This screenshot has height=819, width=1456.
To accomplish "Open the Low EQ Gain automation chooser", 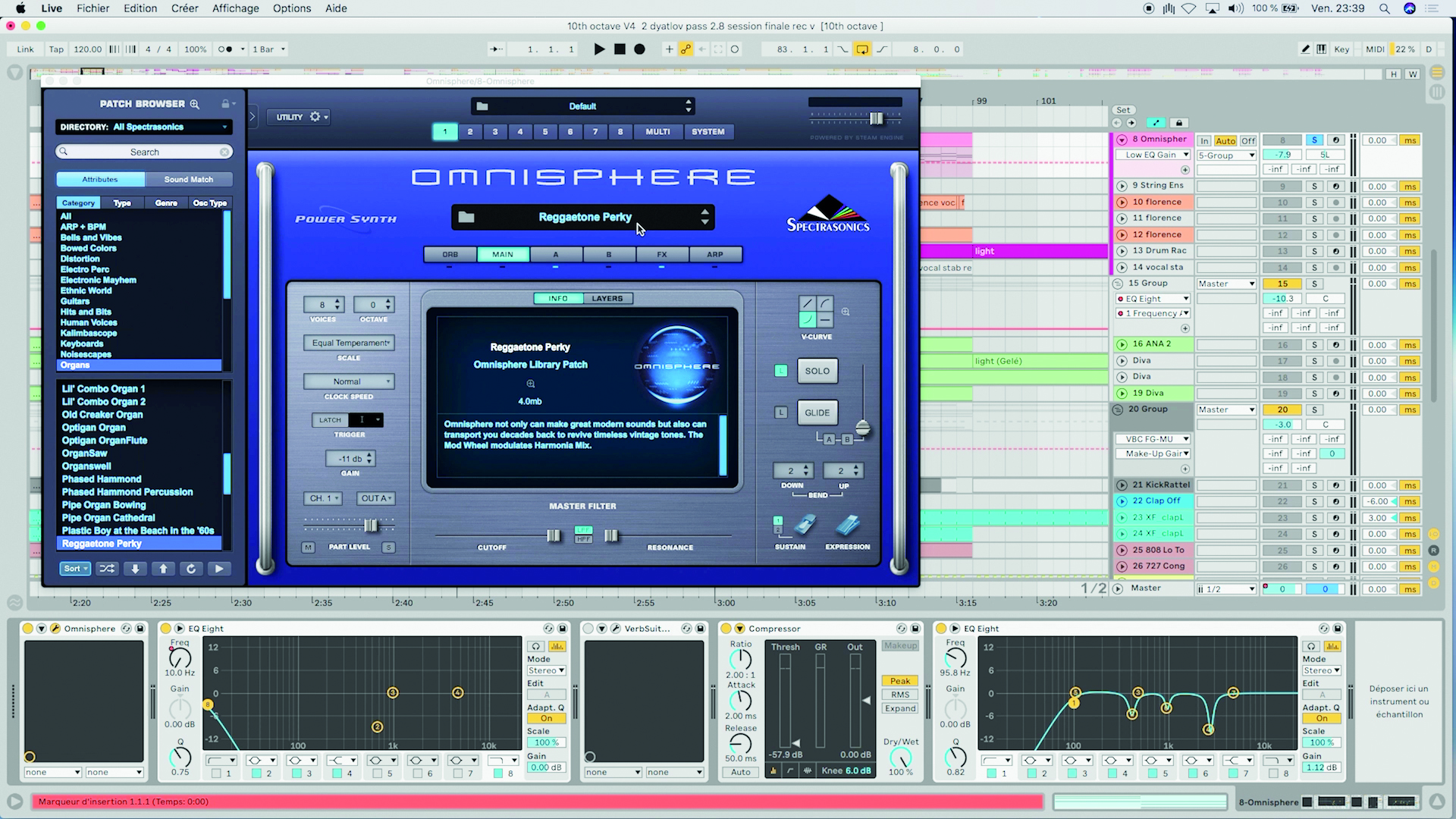I will 1153,155.
